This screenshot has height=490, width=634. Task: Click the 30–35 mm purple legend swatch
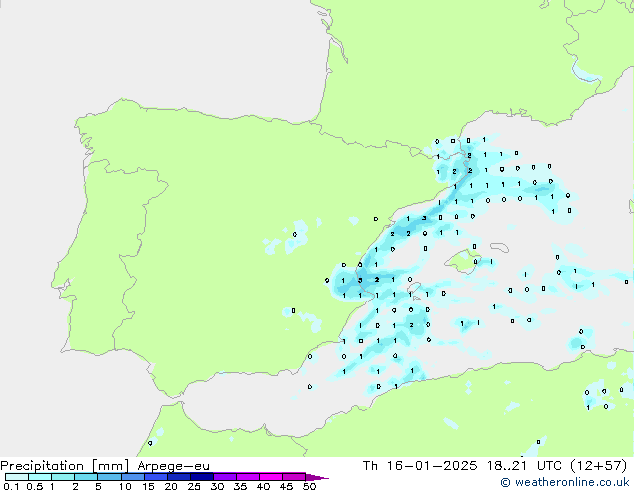point(224,477)
